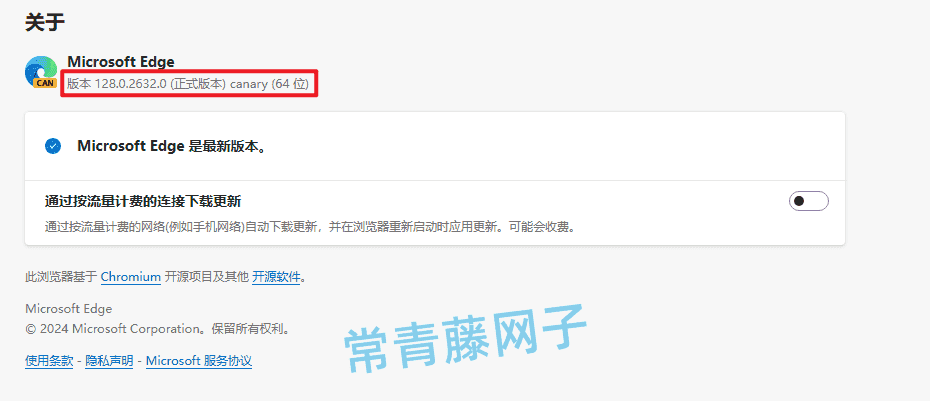This screenshot has width=930, height=401.
Task: Click the version 128.0.2632.0 canary text
Action: click(x=188, y=84)
